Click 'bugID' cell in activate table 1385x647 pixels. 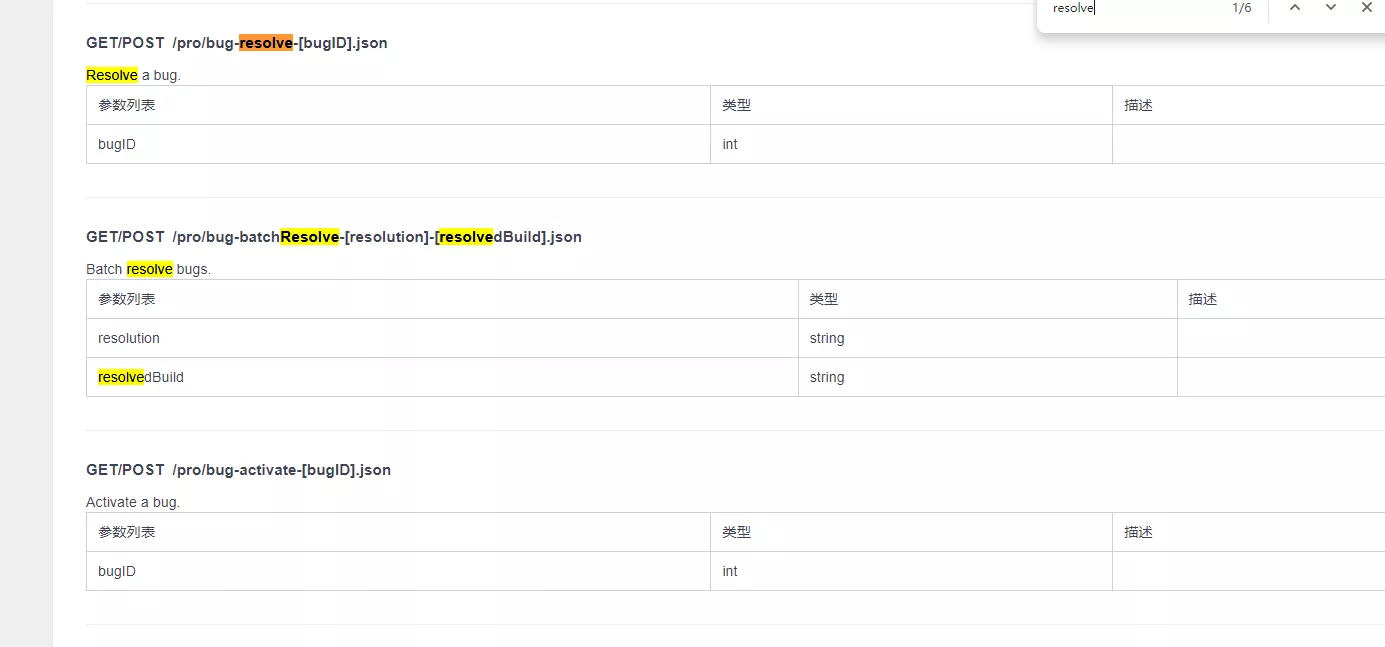(x=398, y=571)
